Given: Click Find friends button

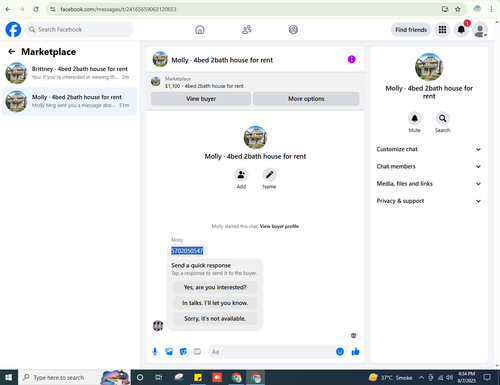Looking at the screenshot, I should click(x=411, y=30).
